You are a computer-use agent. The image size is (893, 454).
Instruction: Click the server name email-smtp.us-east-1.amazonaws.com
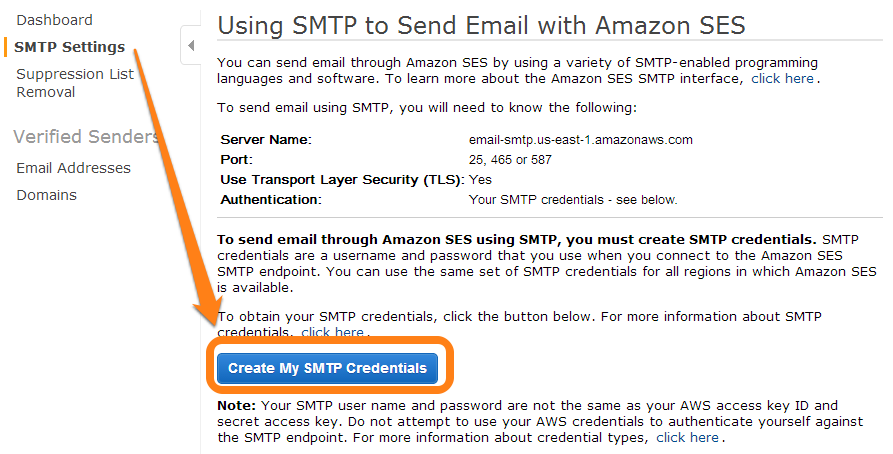(x=580, y=140)
